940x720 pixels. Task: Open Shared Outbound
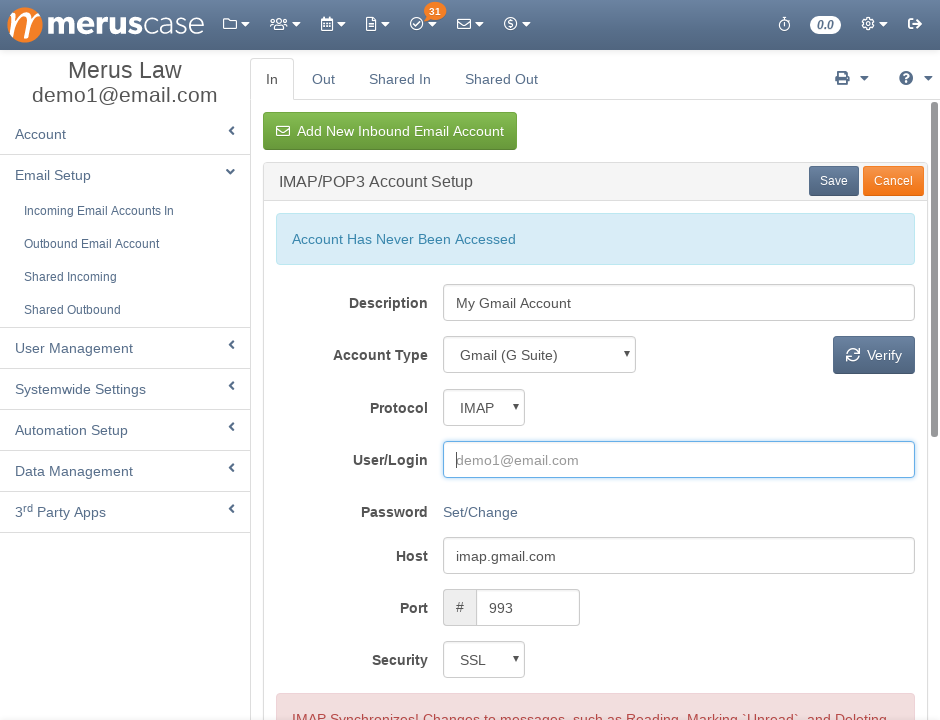[72, 309]
